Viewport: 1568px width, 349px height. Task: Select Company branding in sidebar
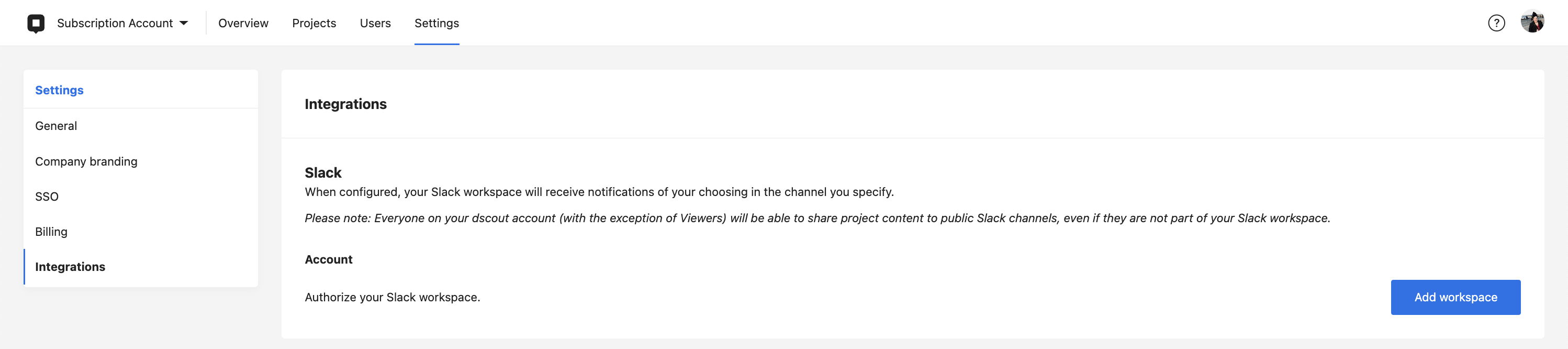pyautogui.click(x=86, y=161)
